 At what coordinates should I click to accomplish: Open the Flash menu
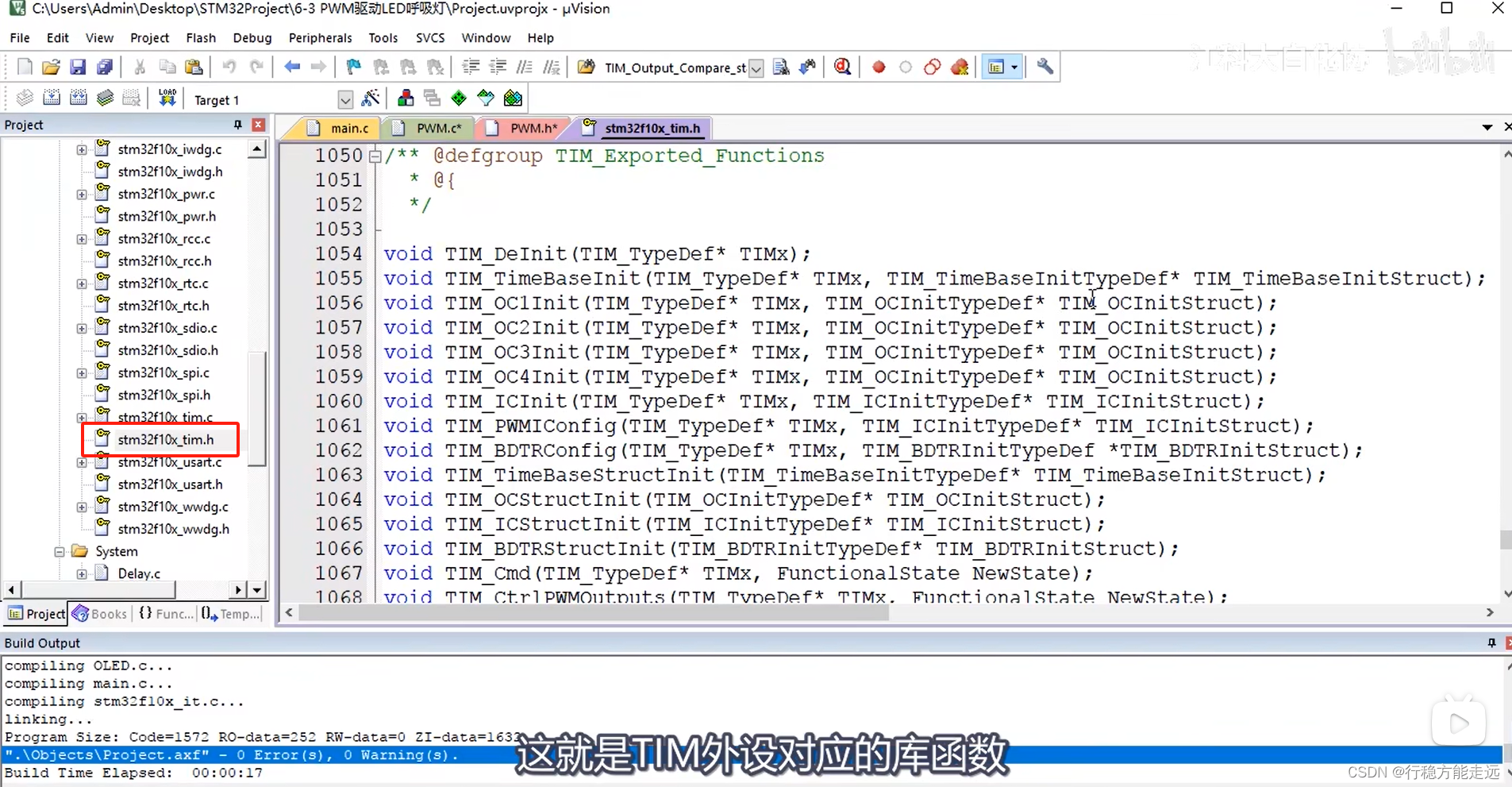[x=201, y=37]
